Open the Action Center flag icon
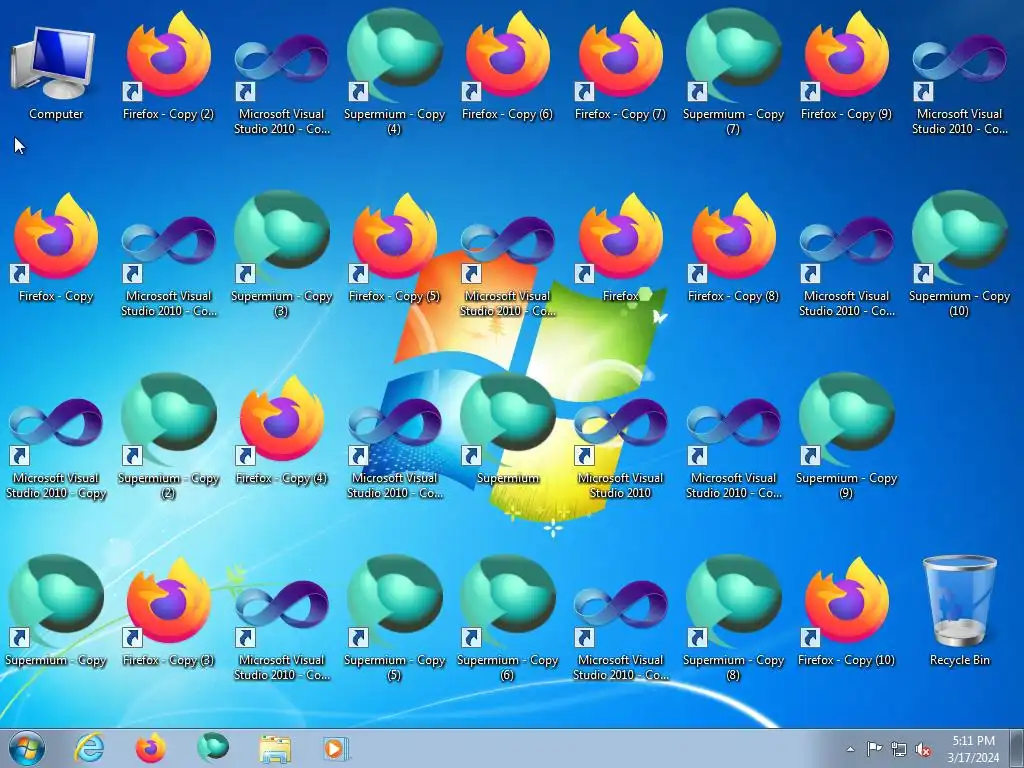 [x=874, y=749]
